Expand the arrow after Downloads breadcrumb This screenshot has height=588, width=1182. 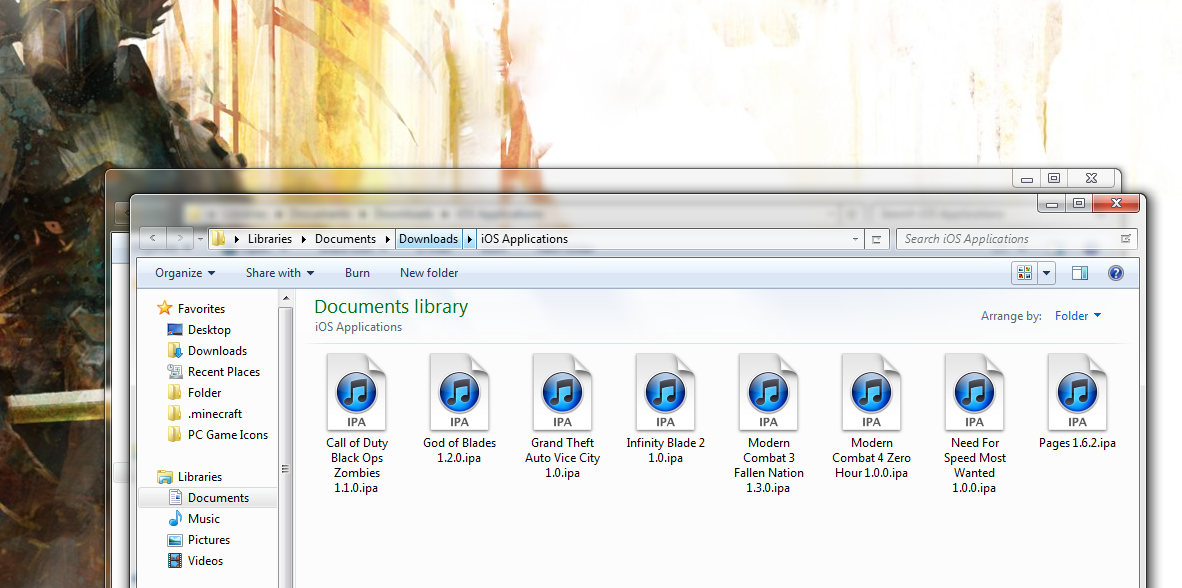coord(469,239)
